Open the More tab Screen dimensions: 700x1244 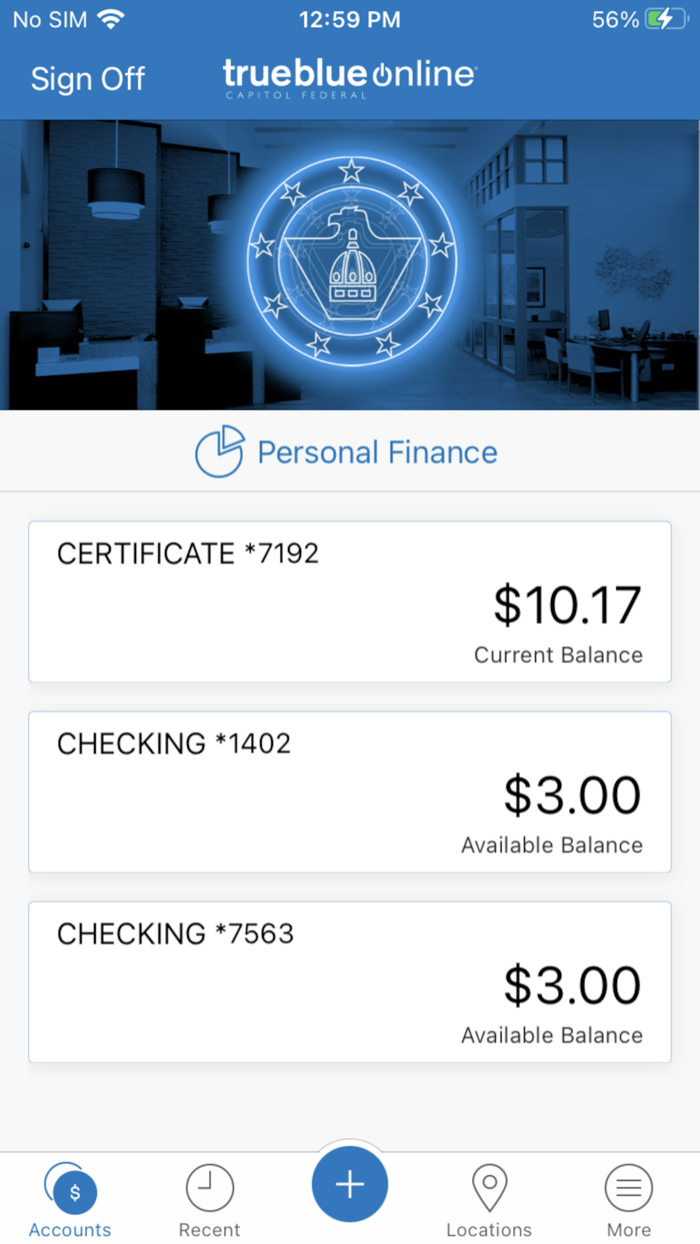coord(628,1200)
